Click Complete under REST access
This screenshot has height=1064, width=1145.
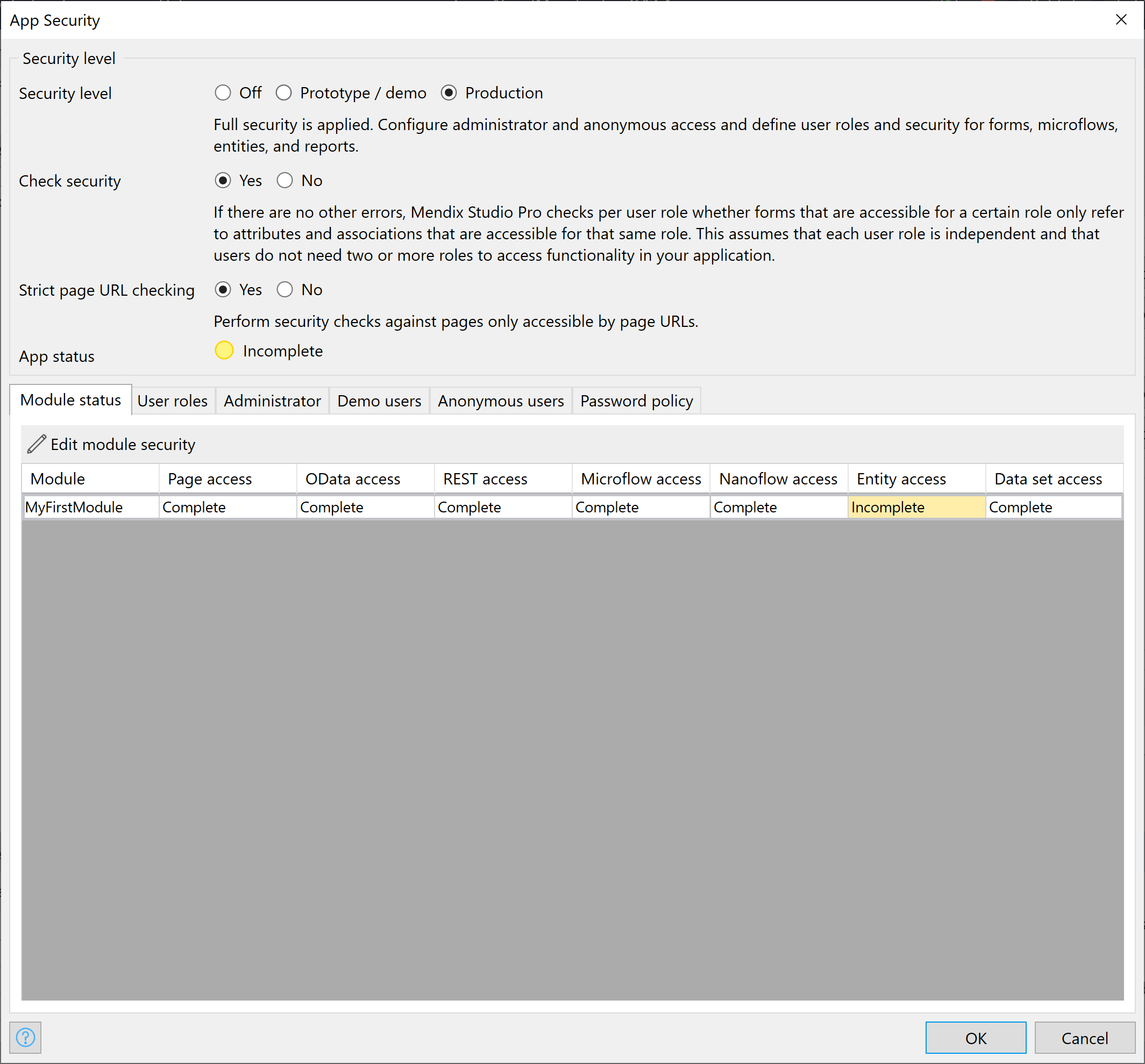click(x=503, y=506)
